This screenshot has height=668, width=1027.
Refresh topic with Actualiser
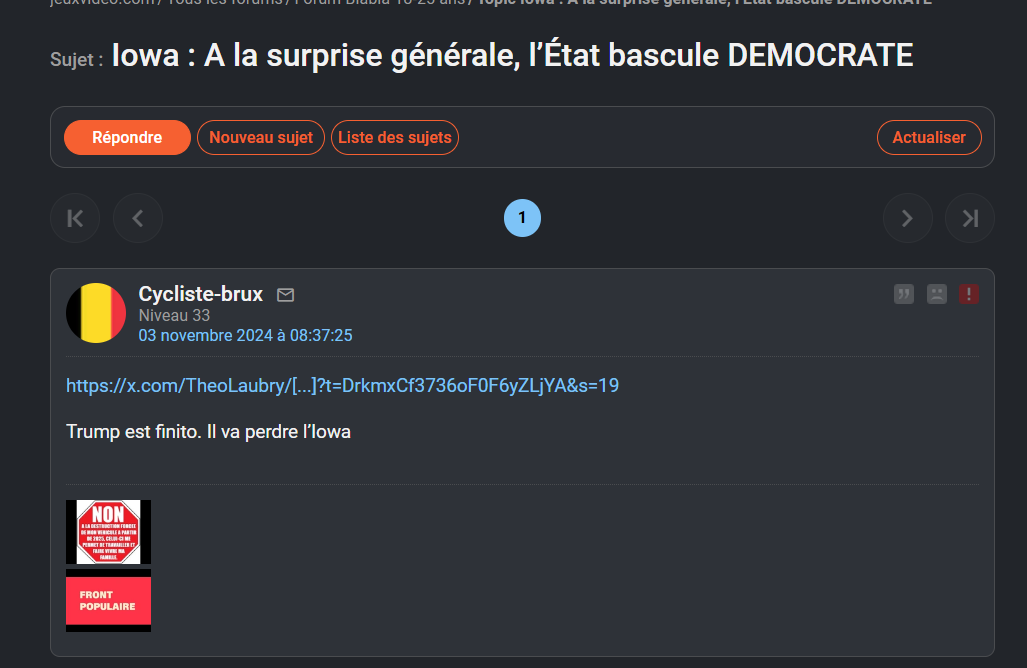929,138
